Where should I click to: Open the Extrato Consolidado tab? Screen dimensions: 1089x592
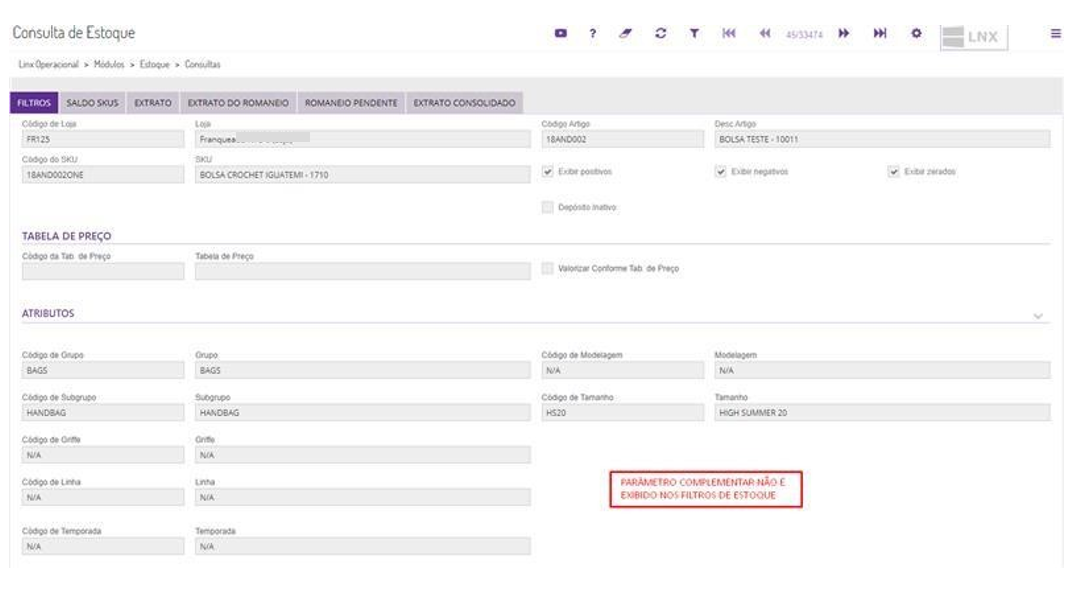[x=465, y=103]
